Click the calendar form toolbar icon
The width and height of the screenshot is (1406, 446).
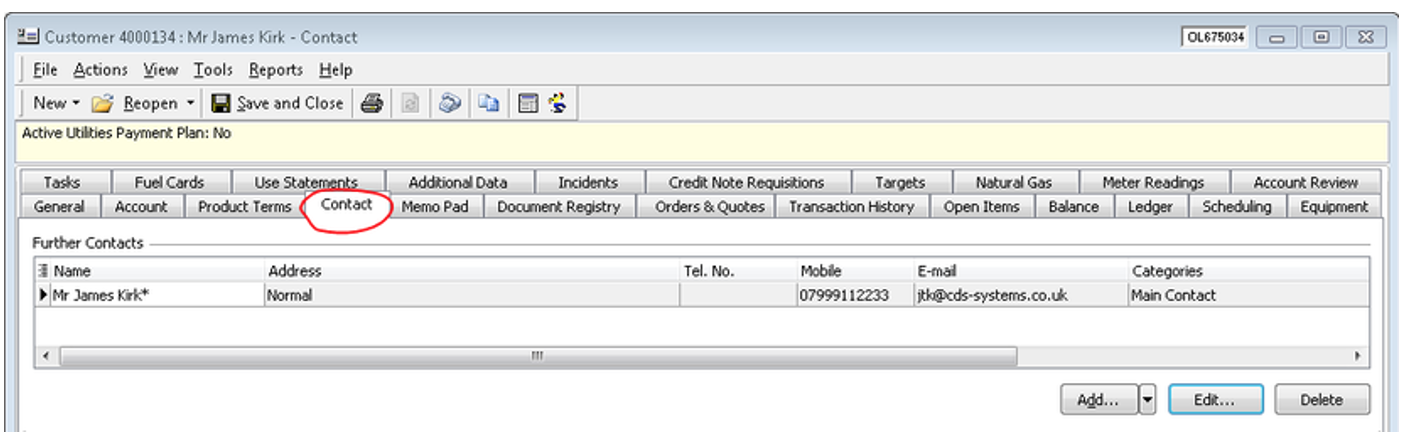click(x=528, y=103)
